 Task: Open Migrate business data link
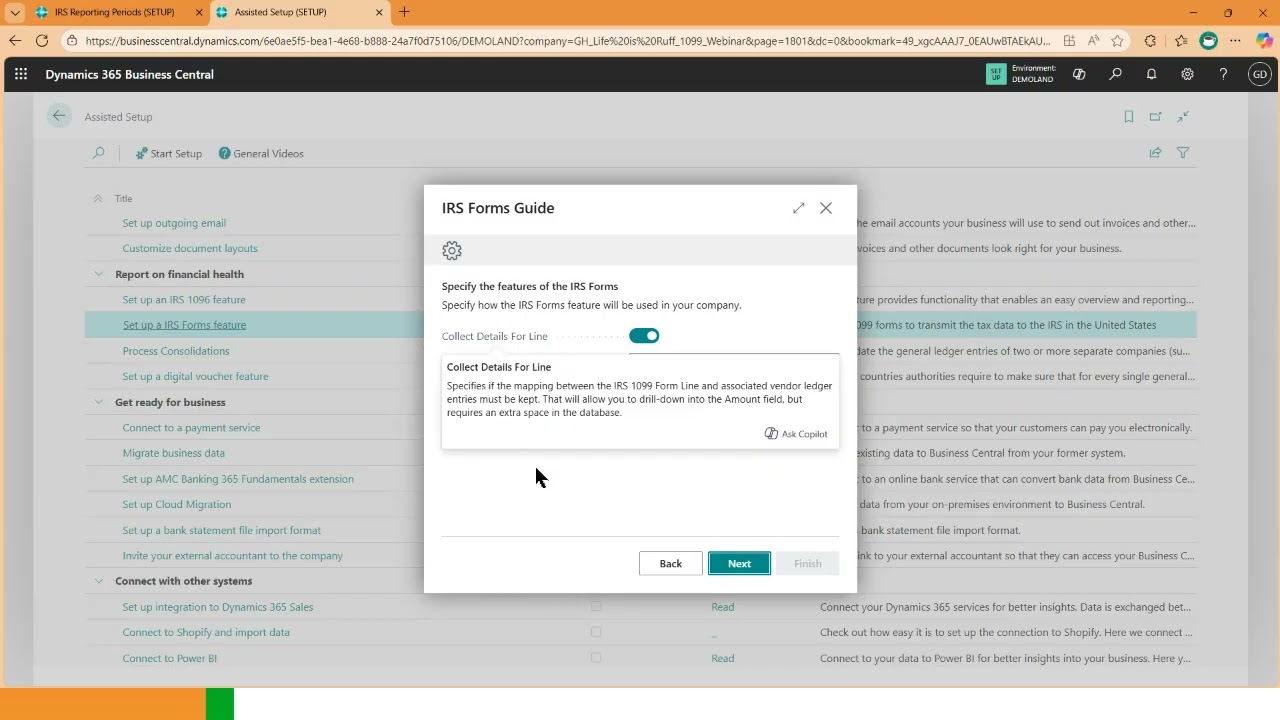(x=173, y=453)
